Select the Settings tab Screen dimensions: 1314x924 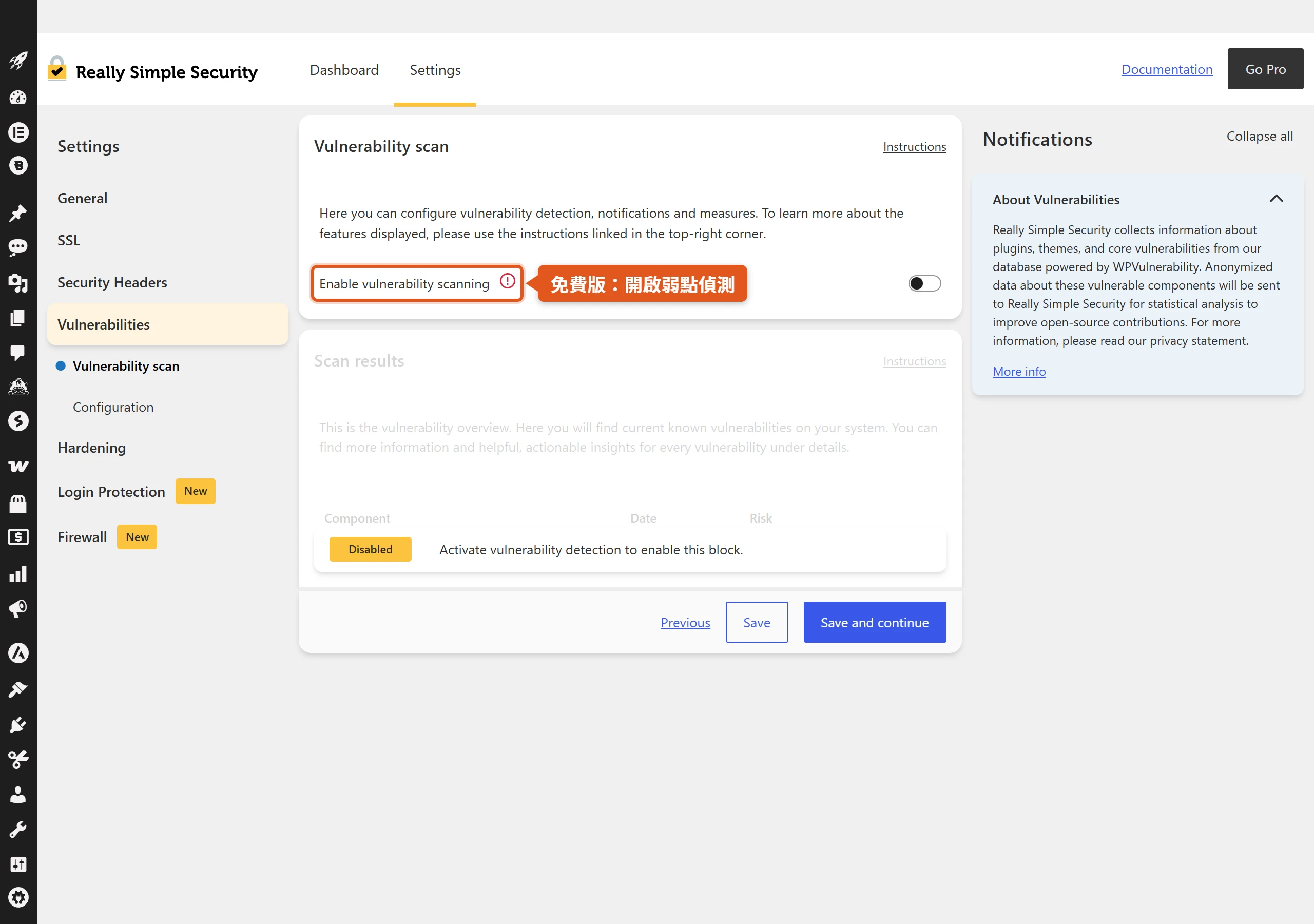[x=435, y=70]
